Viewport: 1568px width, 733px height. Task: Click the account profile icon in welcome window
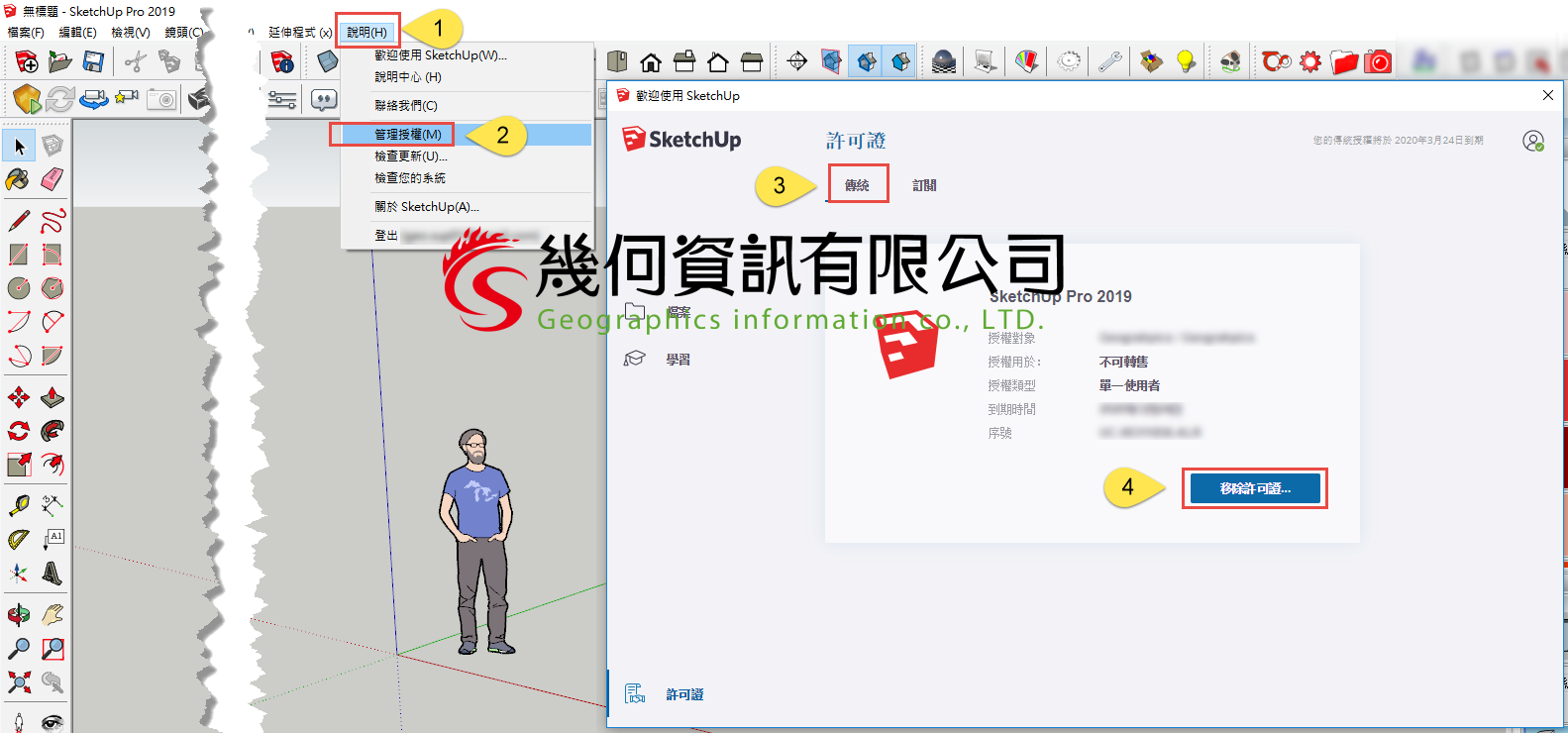click(x=1533, y=142)
